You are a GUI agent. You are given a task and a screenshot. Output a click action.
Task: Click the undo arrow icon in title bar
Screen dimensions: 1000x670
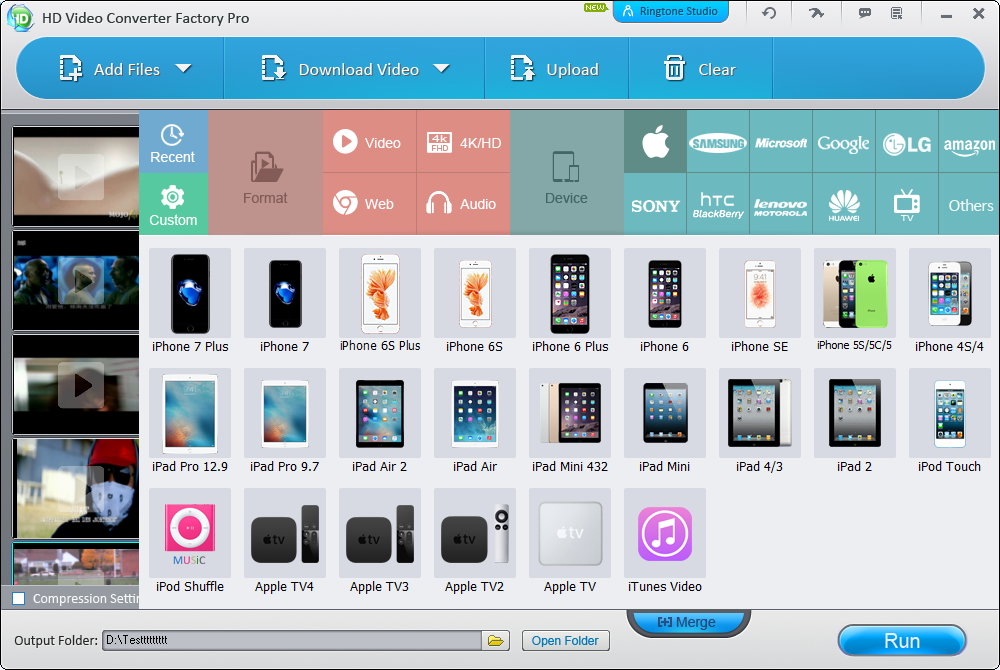769,13
